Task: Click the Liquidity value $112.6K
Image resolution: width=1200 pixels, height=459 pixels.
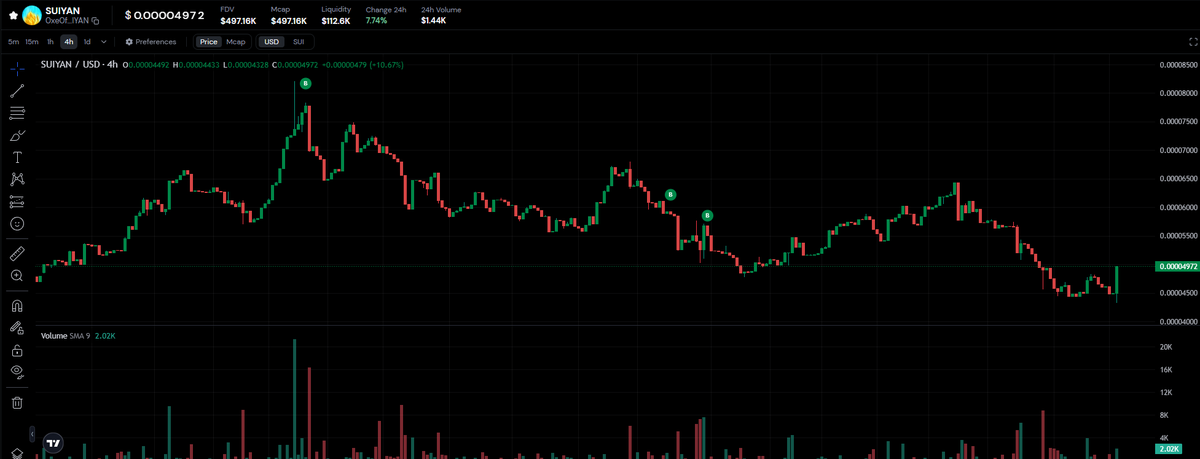Action: pos(336,20)
